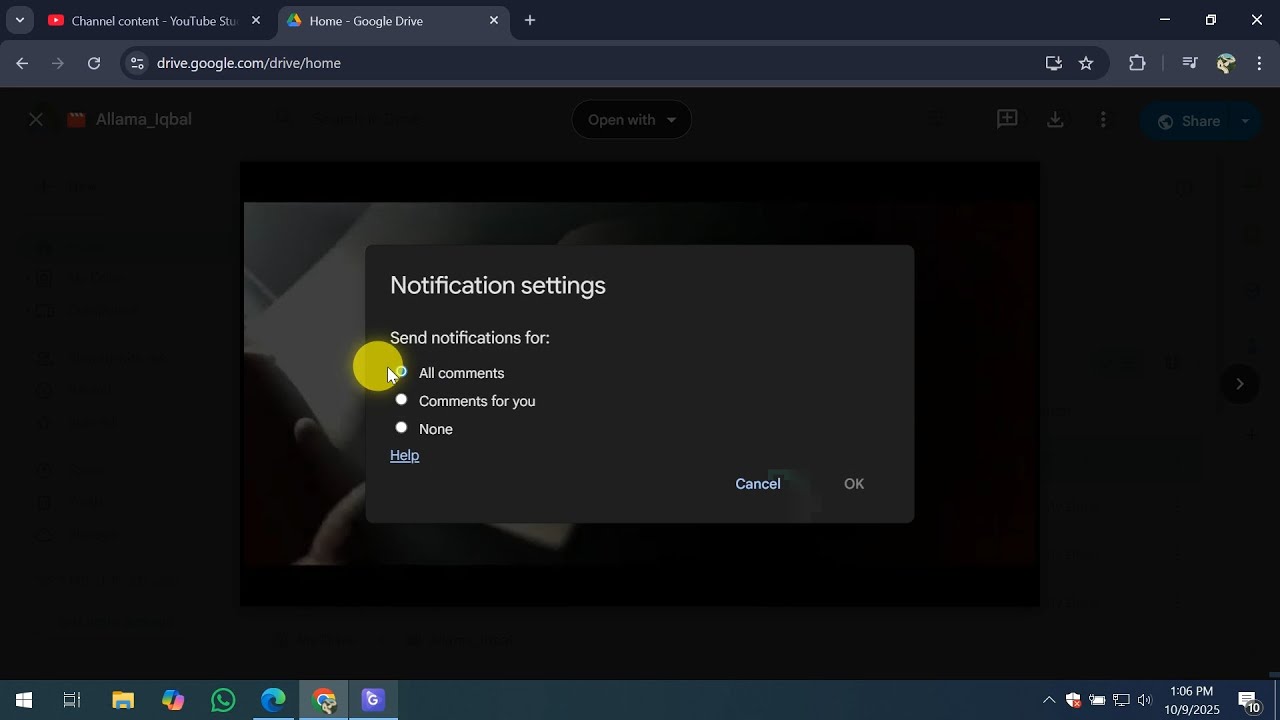Viewport: 1280px width, 720px height.
Task: Click the Allama_Iqbal file name
Action: point(143,120)
